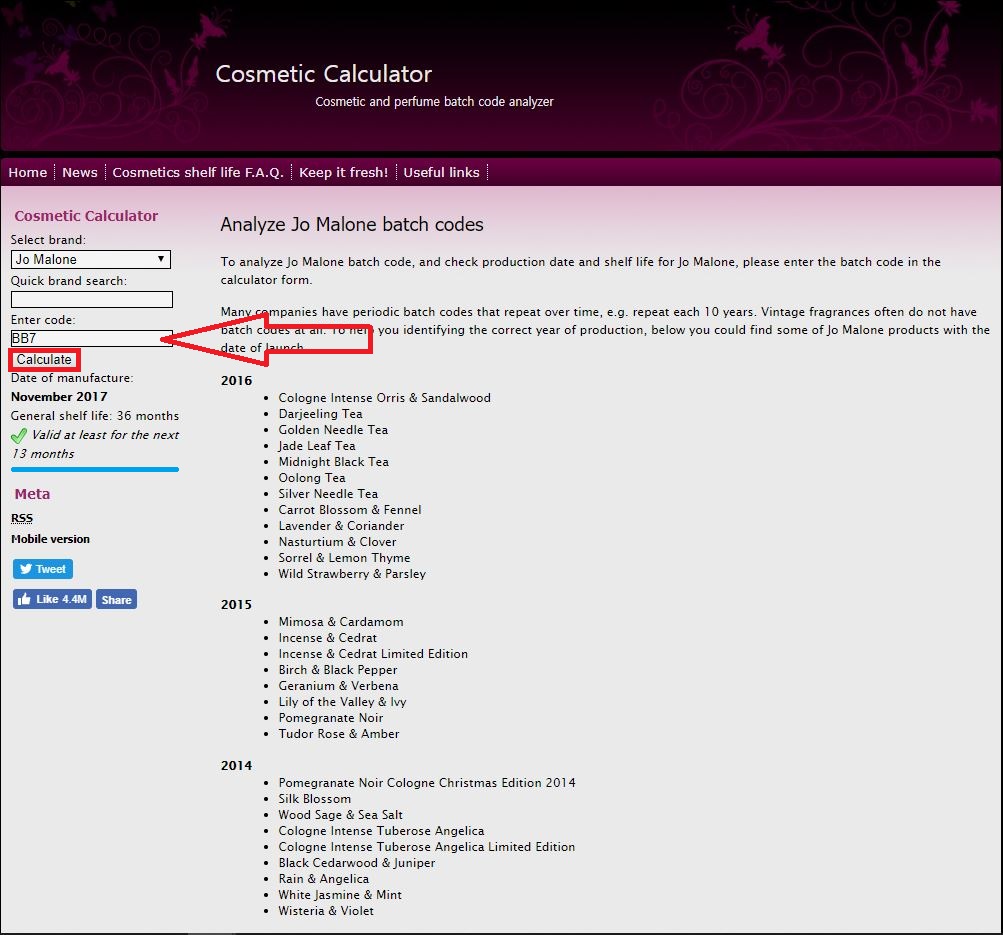Open the Keep it fresh! page
The width and height of the screenshot is (1003, 935).
[344, 173]
